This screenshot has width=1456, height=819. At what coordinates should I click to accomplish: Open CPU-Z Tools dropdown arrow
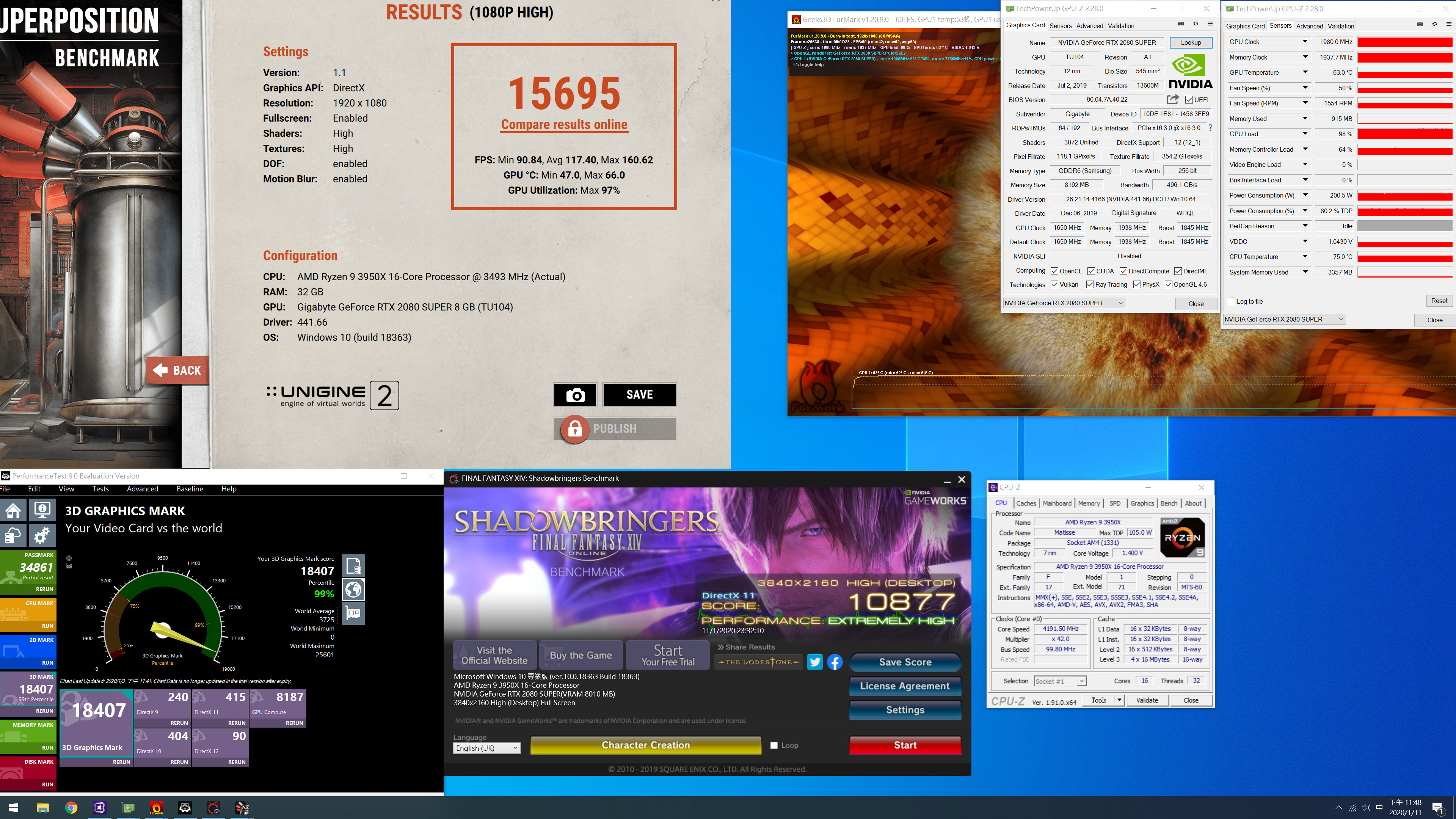tap(1119, 700)
